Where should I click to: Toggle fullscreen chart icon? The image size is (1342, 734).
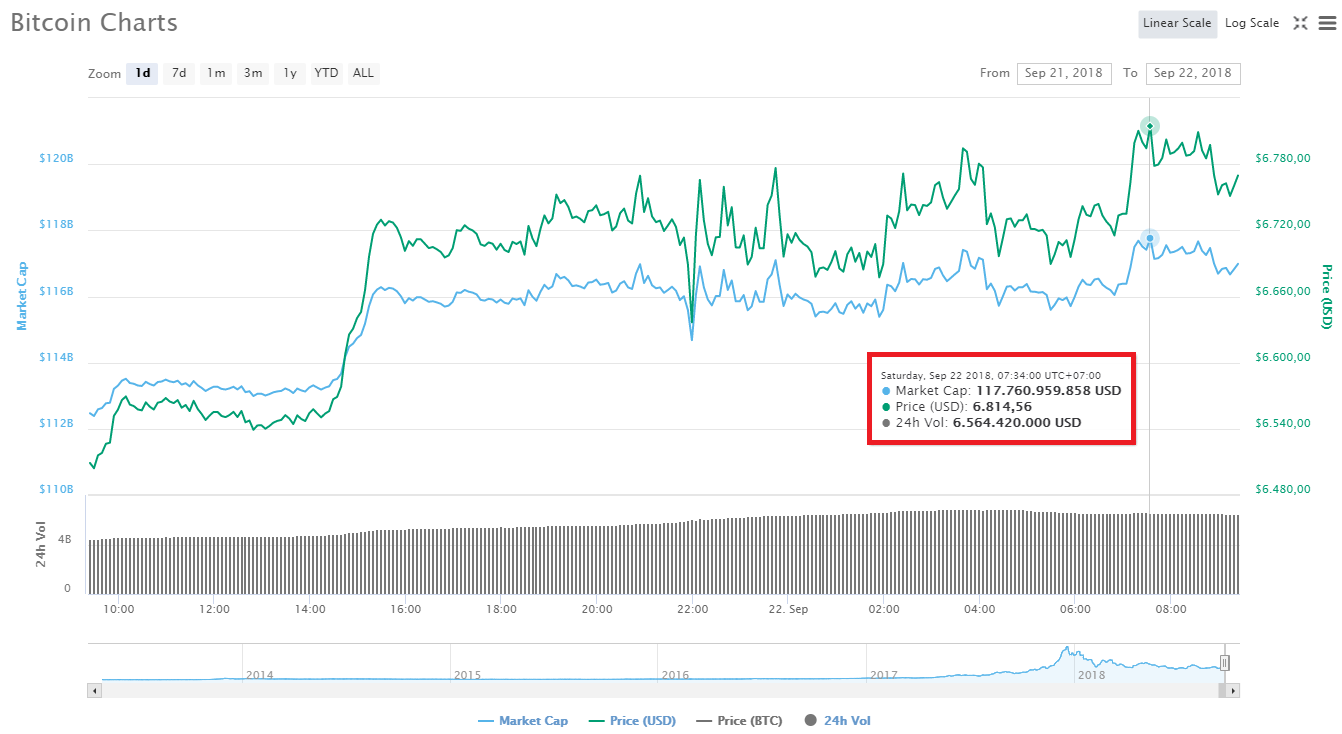pos(1300,23)
